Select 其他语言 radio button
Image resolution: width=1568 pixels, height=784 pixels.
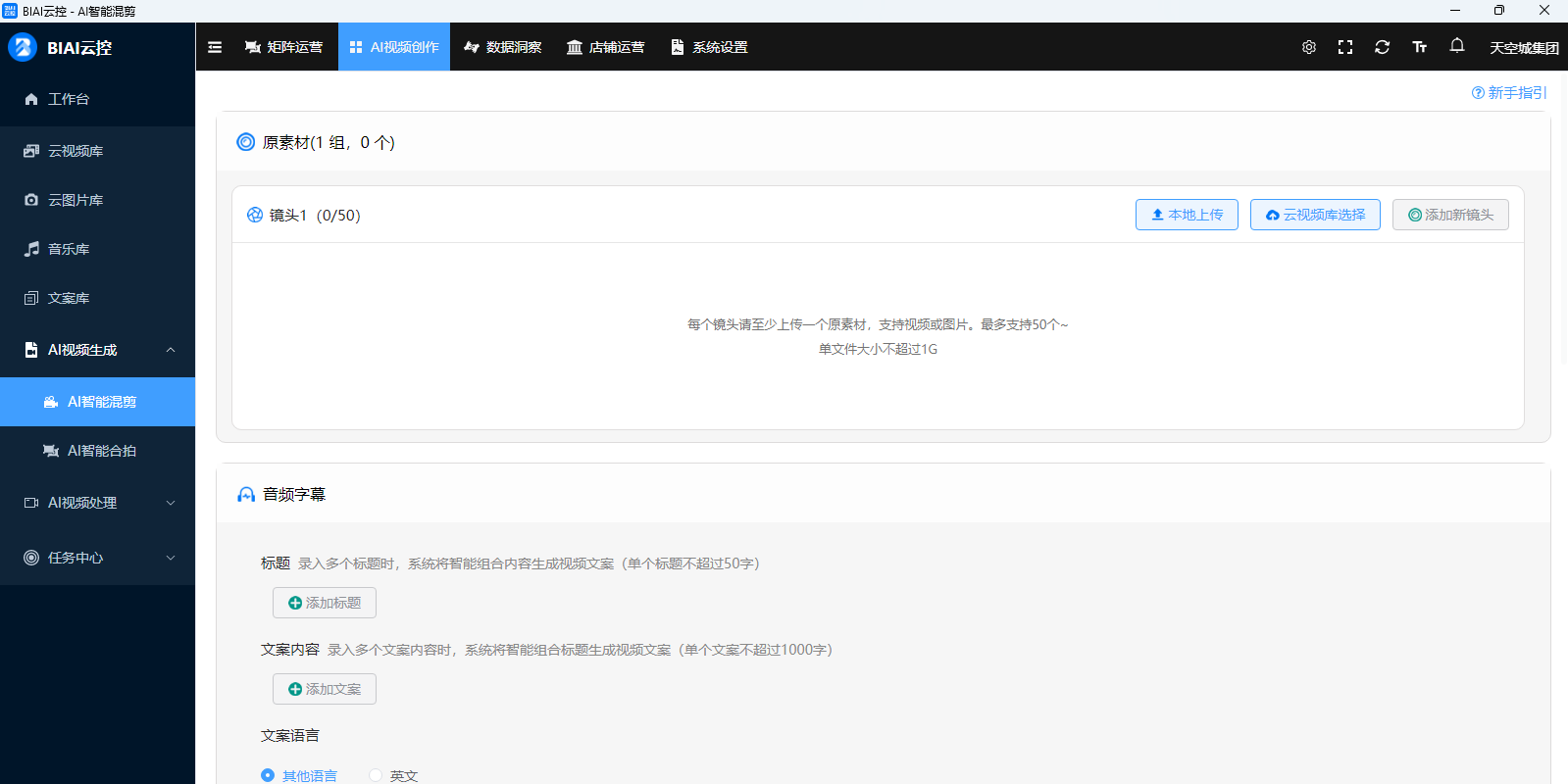tap(268, 775)
